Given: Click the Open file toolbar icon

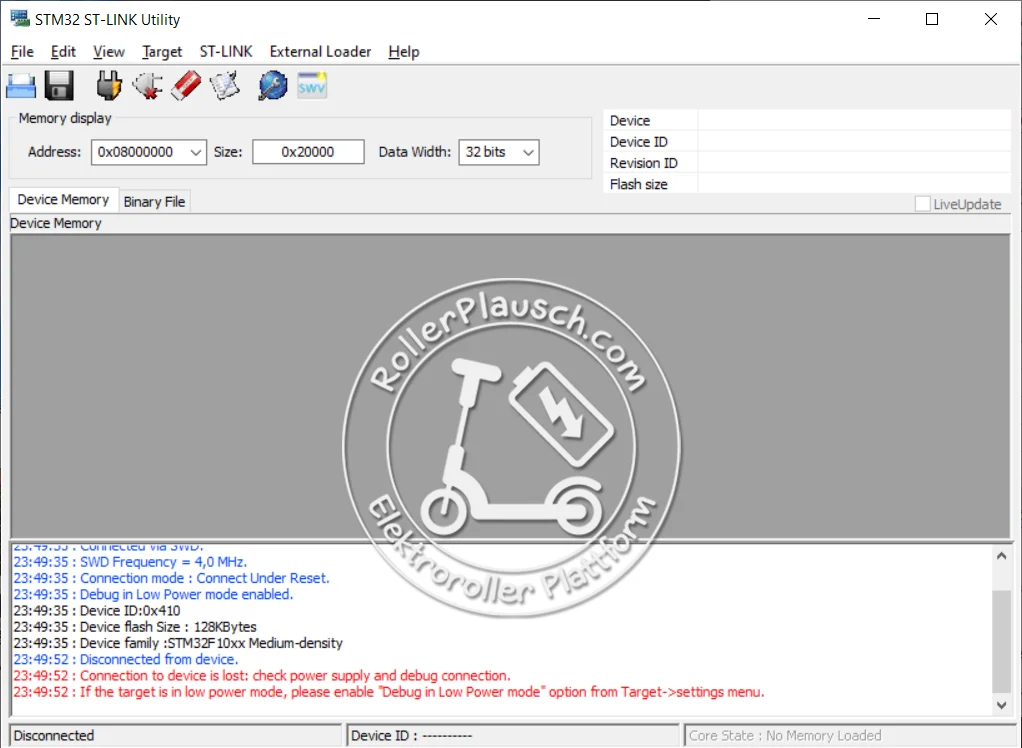Looking at the screenshot, I should [21, 86].
